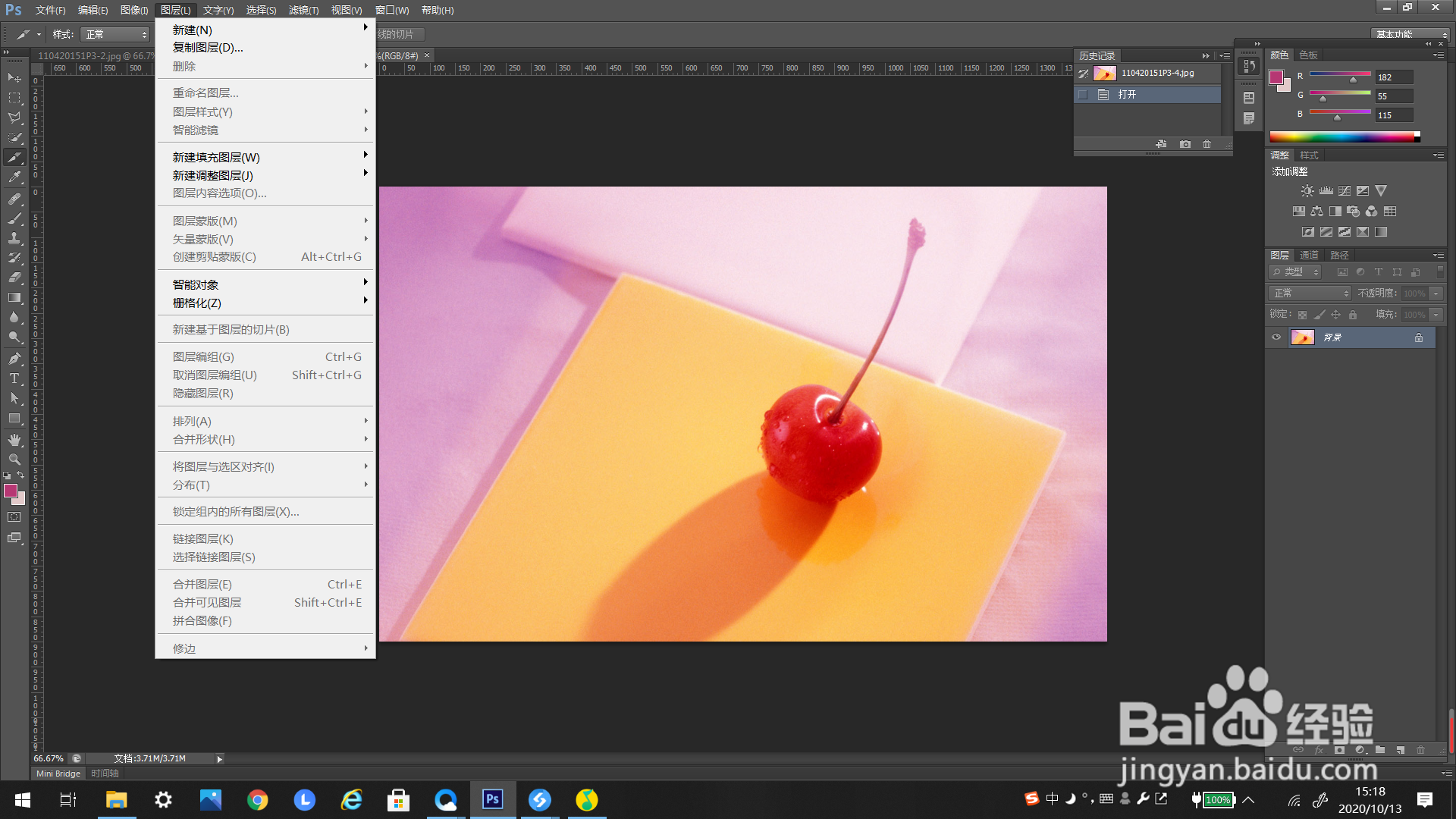
Task: Select the Hand tool
Action: [14, 440]
